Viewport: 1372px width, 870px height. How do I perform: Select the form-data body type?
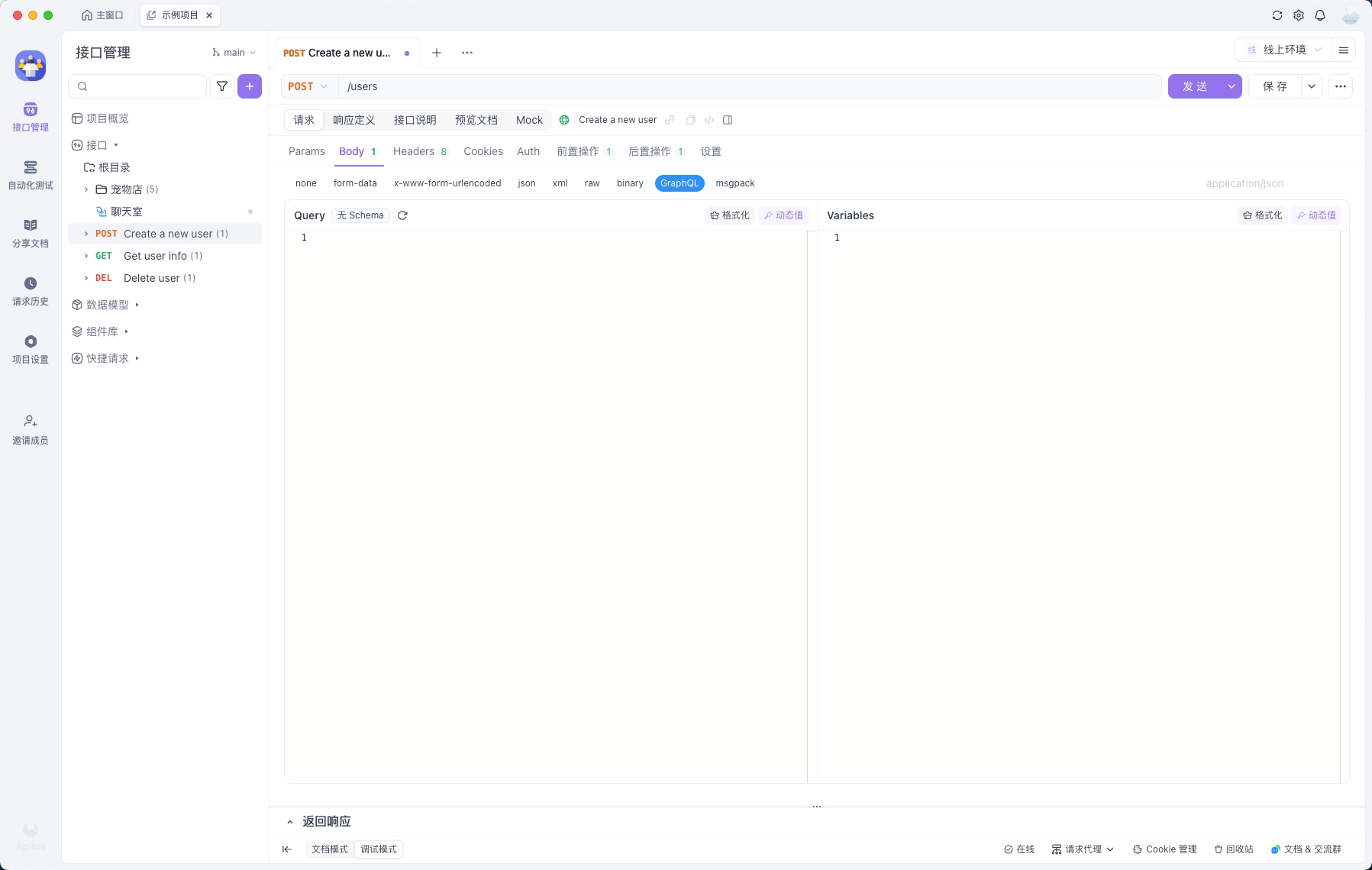coord(355,183)
